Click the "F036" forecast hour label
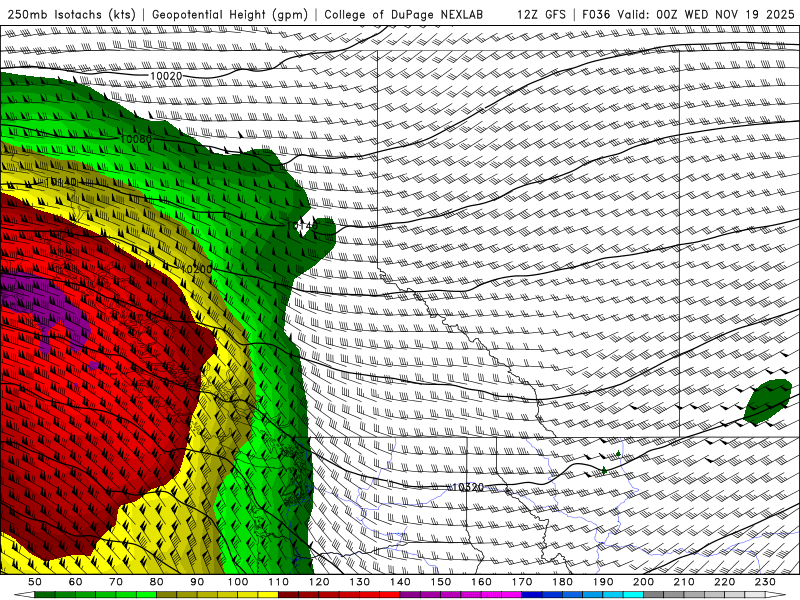Screen dimensions: 800x600 [596, 15]
